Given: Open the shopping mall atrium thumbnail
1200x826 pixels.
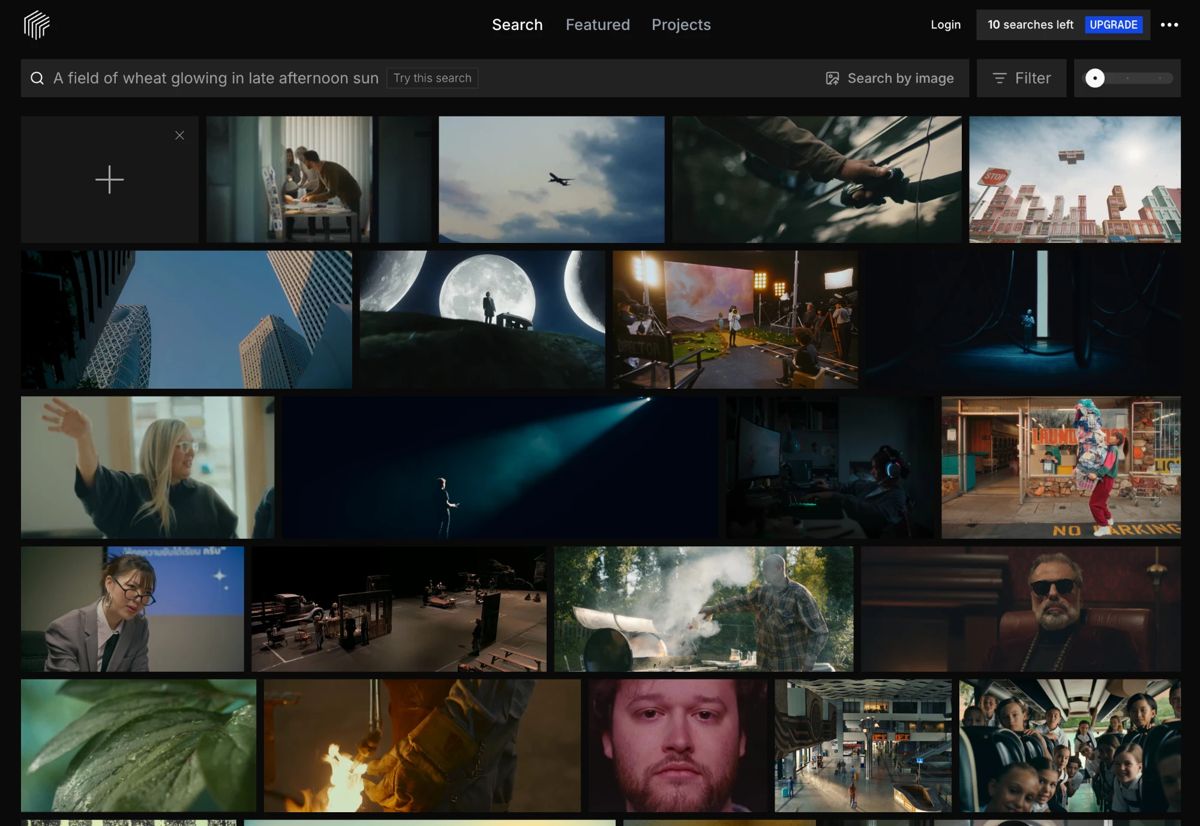Looking at the screenshot, I should pyautogui.click(x=863, y=745).
